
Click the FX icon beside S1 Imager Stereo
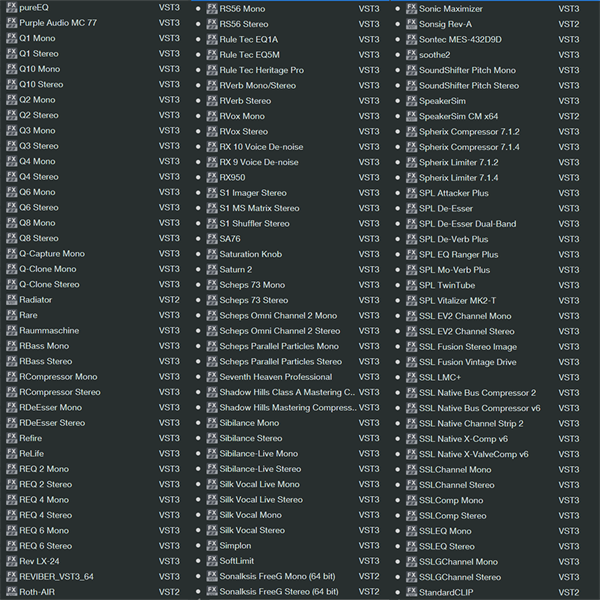(x=212, y=193)
